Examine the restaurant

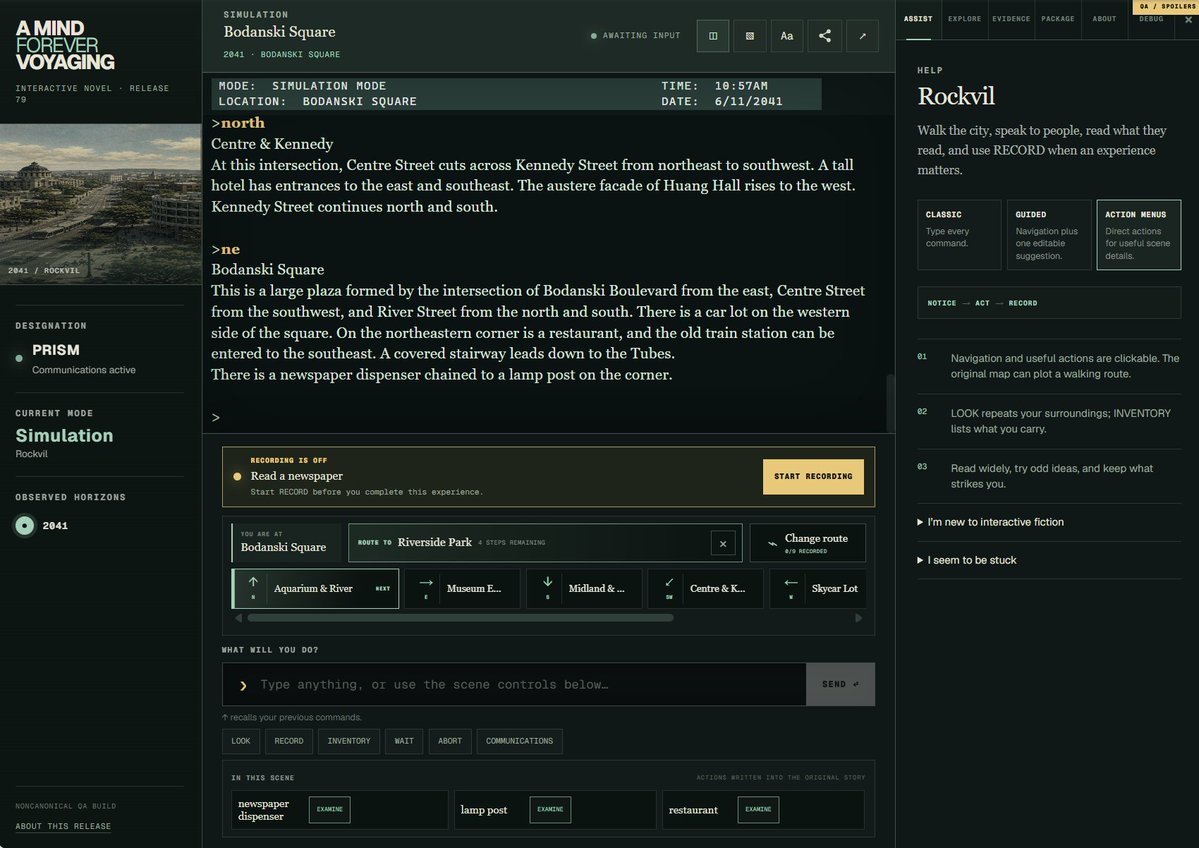pyautogui.click(x=758, y=810)
